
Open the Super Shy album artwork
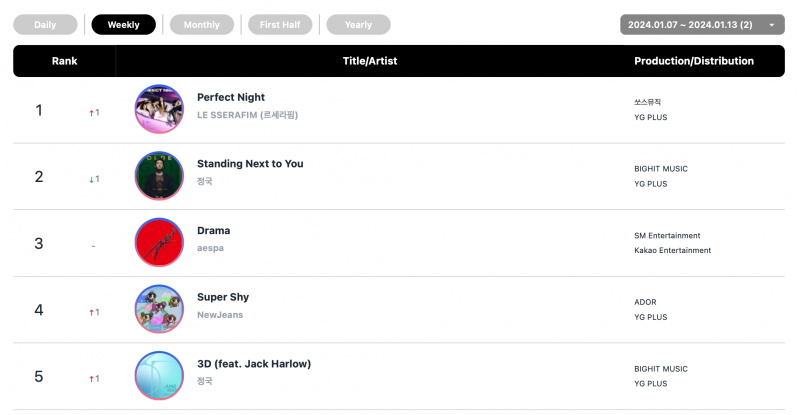coord(159,309)
